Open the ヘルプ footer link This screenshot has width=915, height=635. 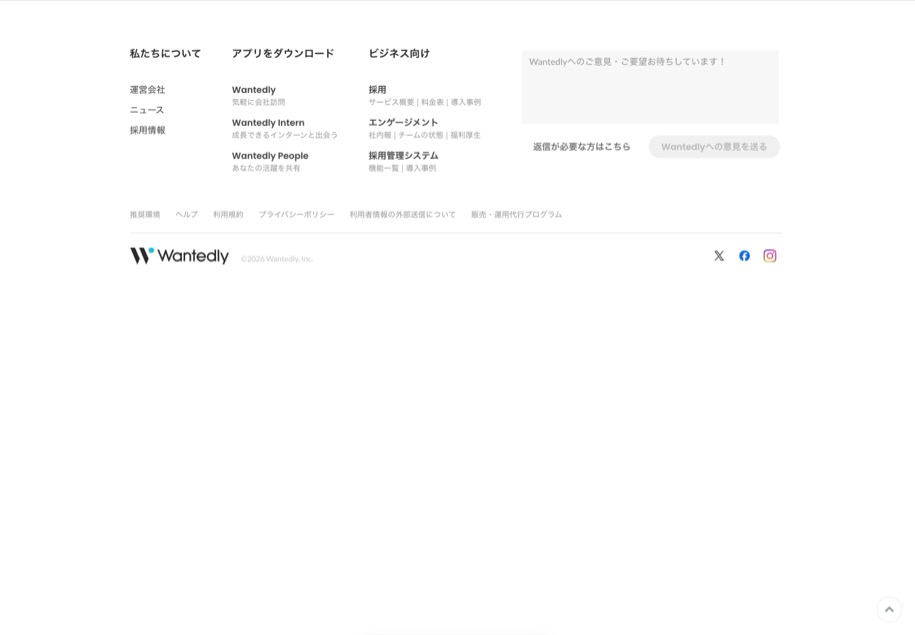coord(187,215)
